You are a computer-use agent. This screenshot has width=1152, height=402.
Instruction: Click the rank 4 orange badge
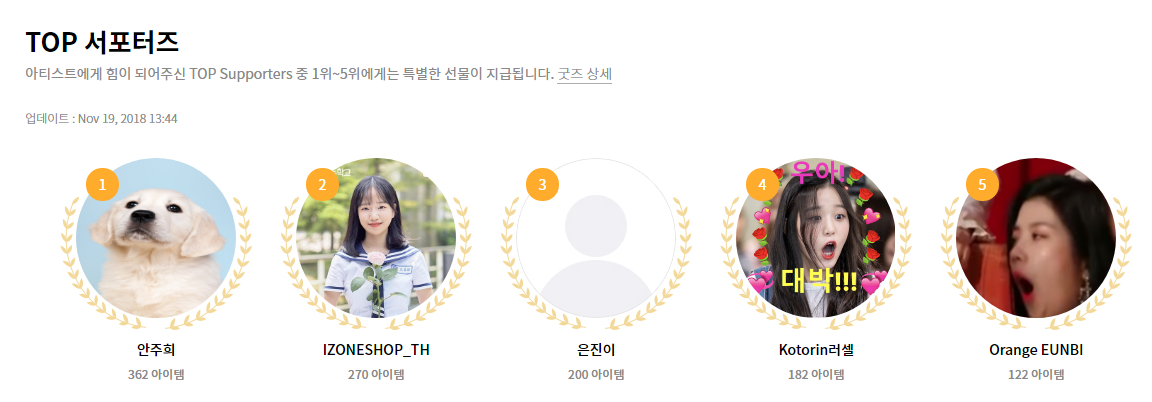pyautogui.click(x=763, y=184)
